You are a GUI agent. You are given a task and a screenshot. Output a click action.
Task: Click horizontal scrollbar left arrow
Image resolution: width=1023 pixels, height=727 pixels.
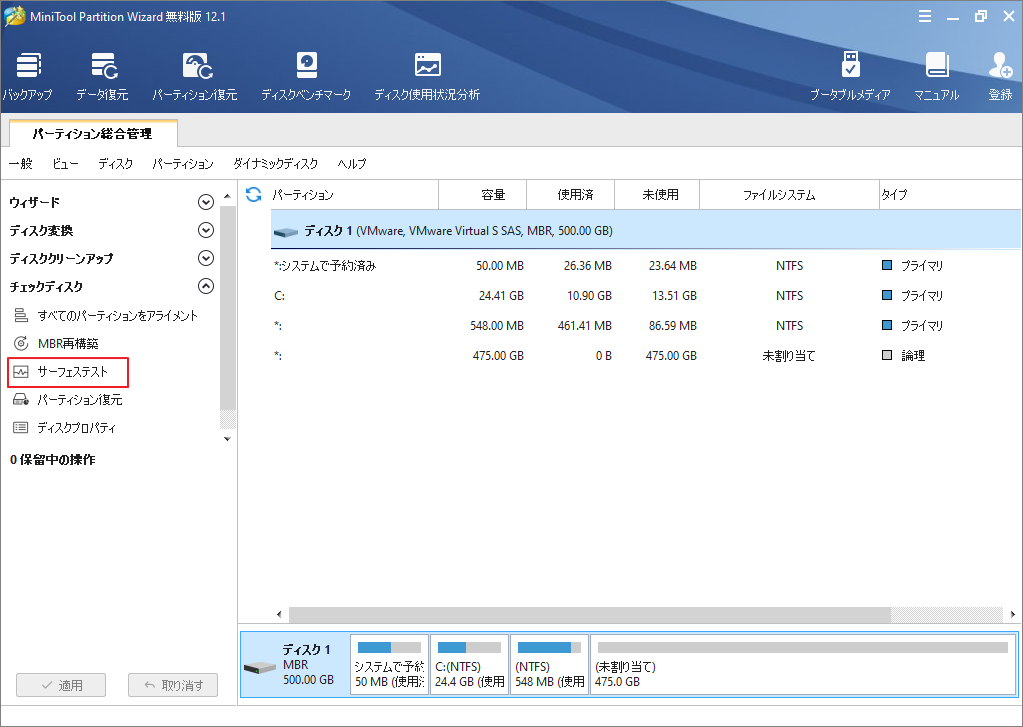pos(279,614)
